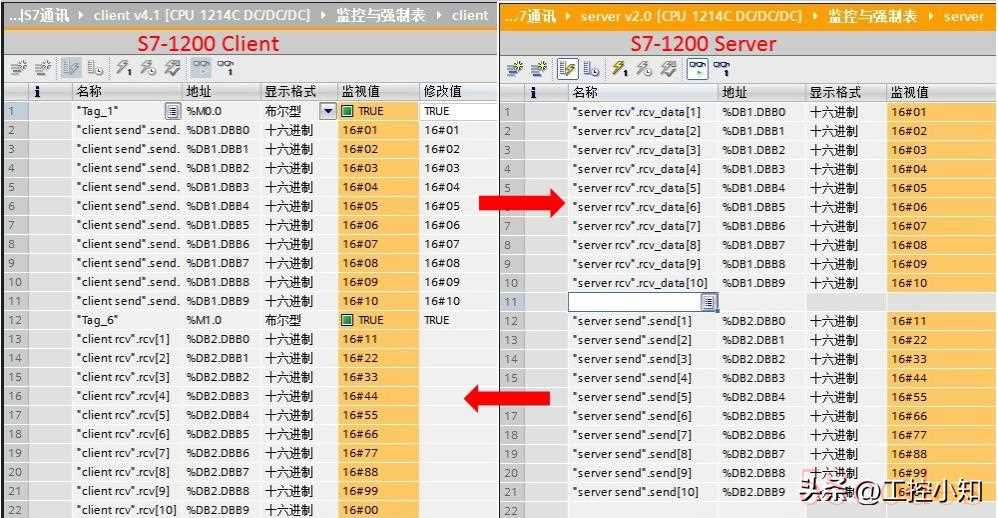The height and width of the screenshot is (518, 998).
Task: Select 布尔型 display format in Tag_6 row
Action: 299,320
